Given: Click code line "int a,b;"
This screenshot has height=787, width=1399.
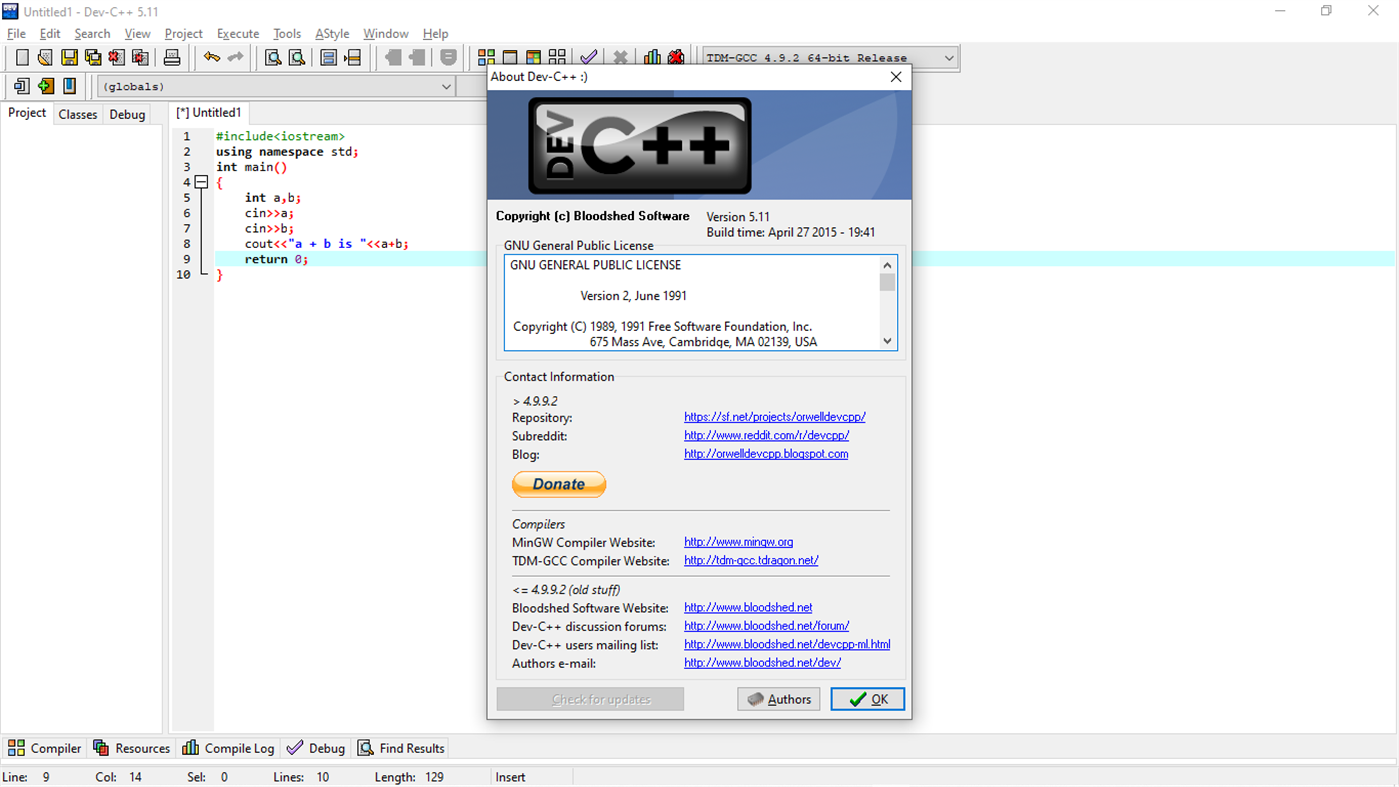Looking at the screenshot, I should (273, 198).
